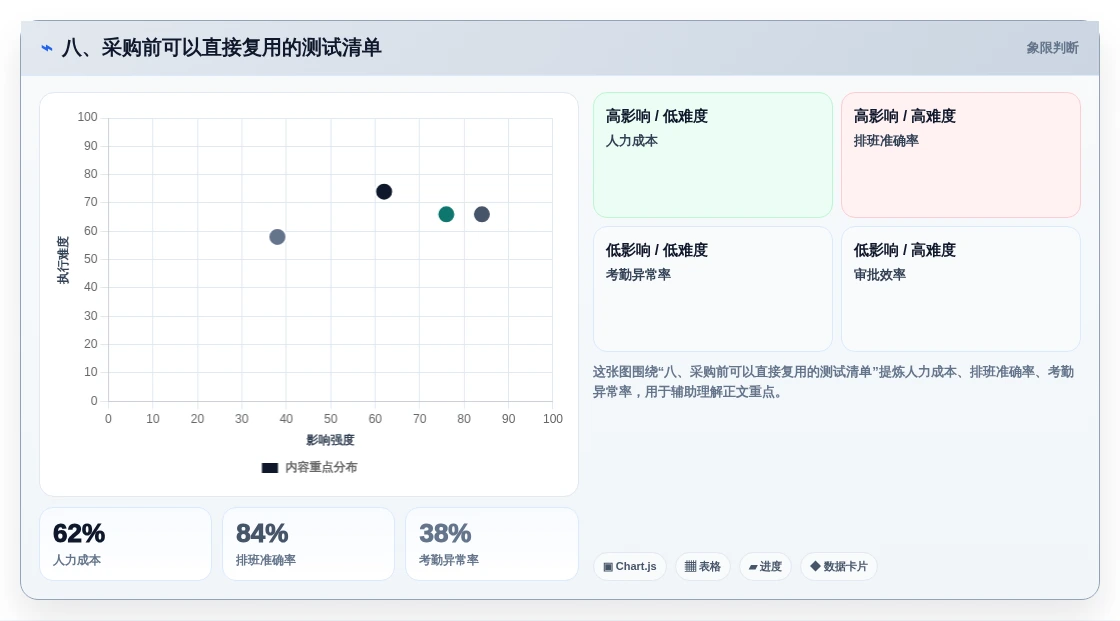Open the 低影响 / 高难度 quadrant card
Image resolution: width=1120 pixels, height=621 pixels.
click(961, 289)
